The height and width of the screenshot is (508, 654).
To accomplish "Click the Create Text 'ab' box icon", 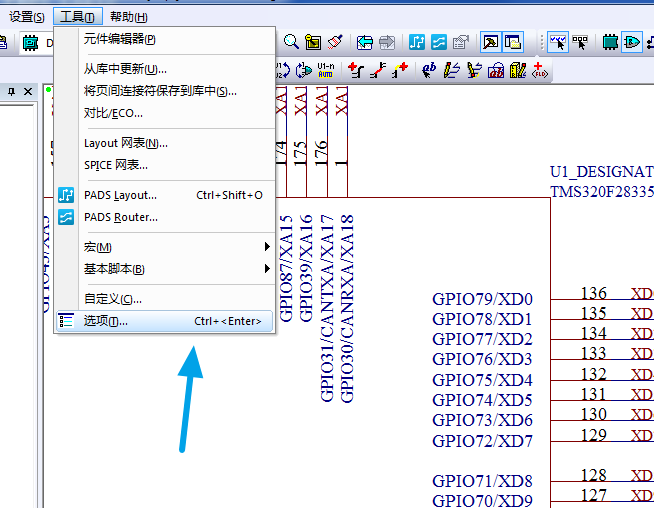I will click(496, 70).
